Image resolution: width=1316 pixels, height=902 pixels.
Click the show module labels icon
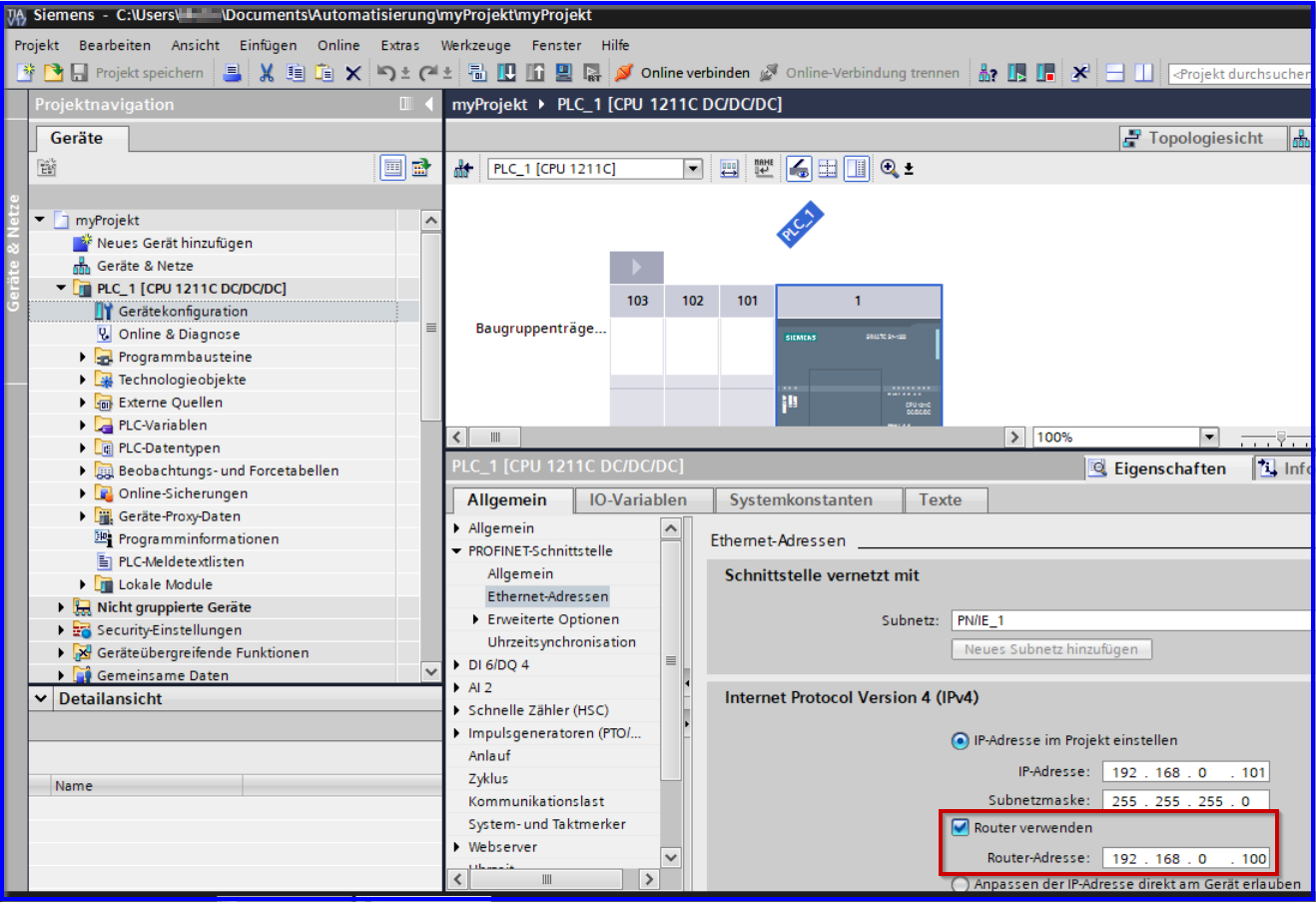(x=729, y=169)
